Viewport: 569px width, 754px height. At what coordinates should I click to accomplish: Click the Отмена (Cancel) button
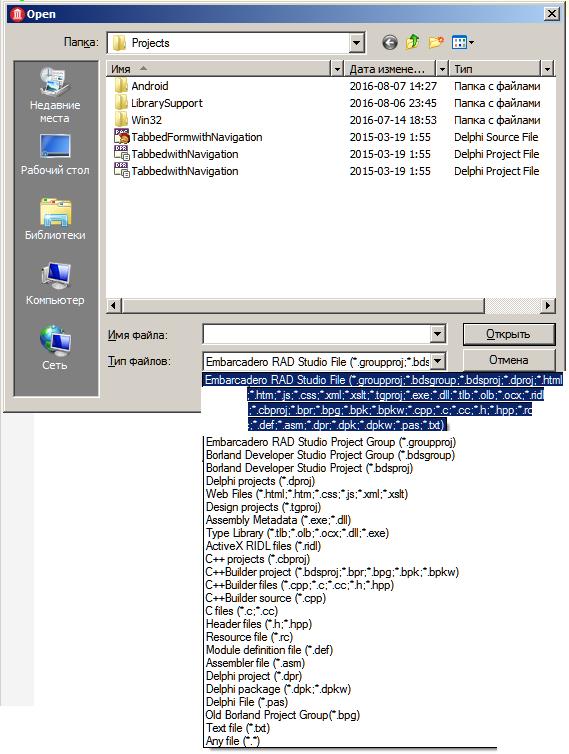click(509, 360)
